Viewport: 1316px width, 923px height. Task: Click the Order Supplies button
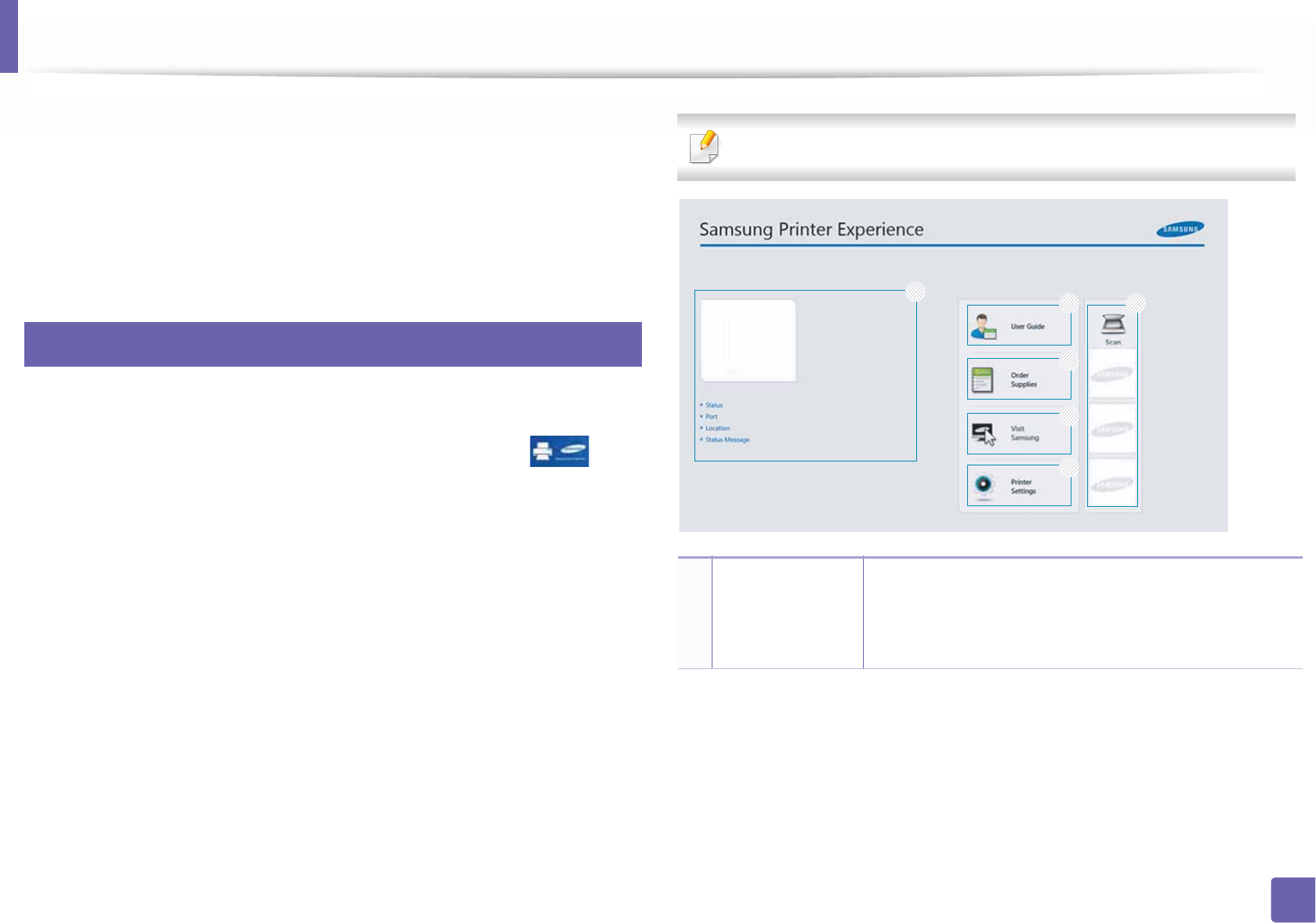click(x=1019, y=379)
